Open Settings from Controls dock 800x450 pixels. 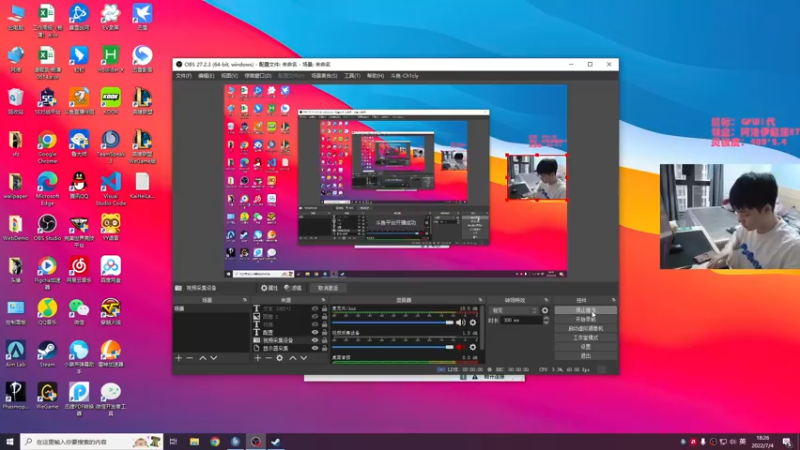pyautogui.click(x=585, y=346)
